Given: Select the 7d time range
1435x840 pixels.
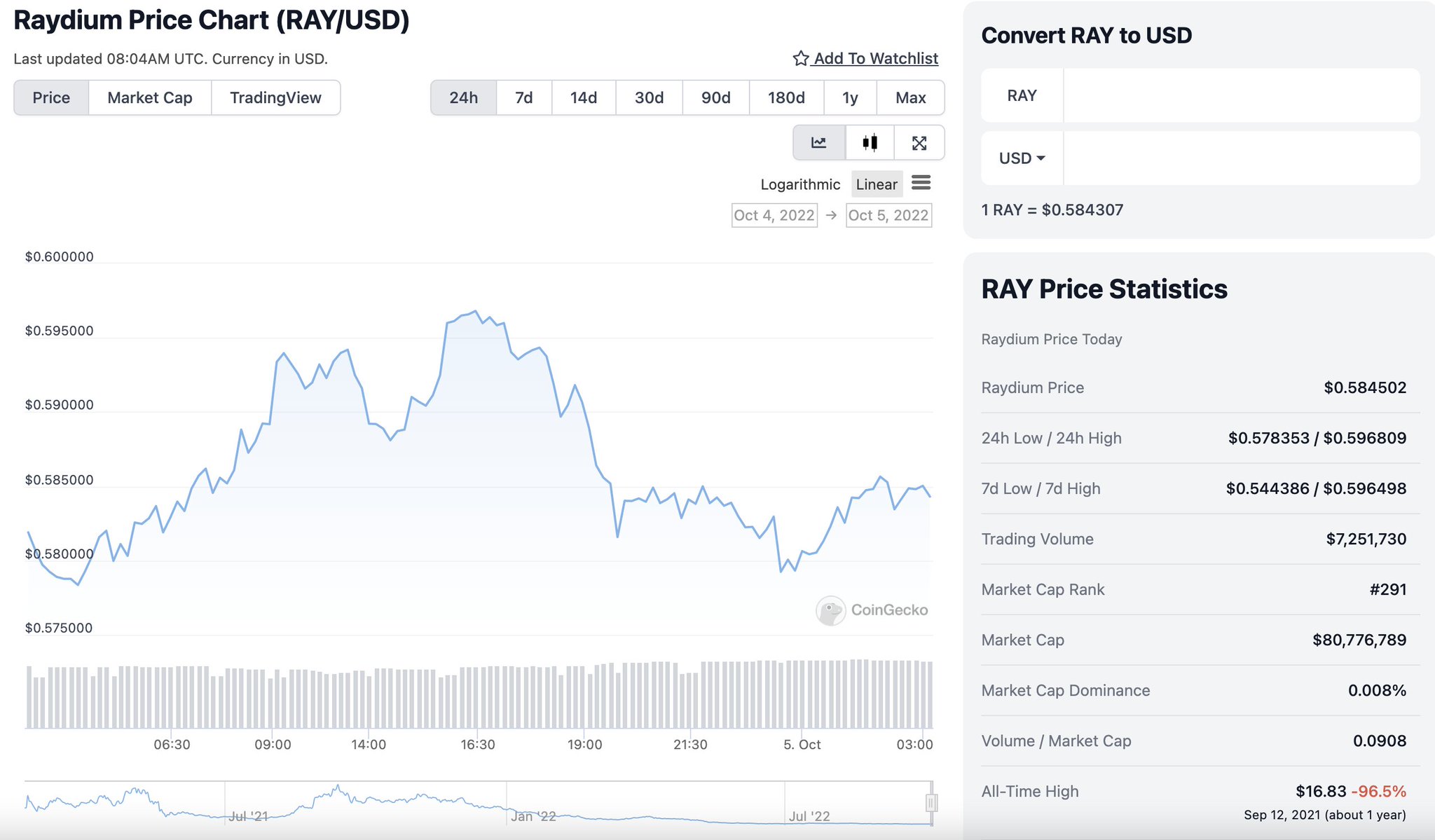Looking at the screenshot, I should click(x=524, y=97).
